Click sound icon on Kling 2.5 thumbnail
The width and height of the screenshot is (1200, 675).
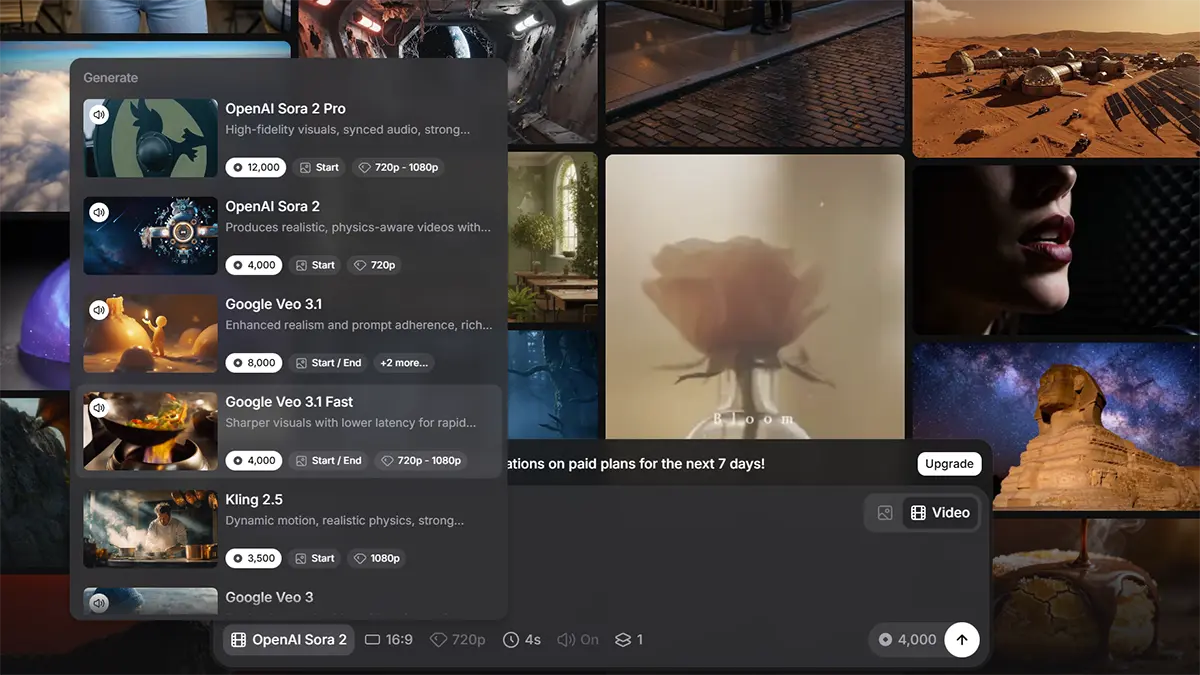(98, 506)
